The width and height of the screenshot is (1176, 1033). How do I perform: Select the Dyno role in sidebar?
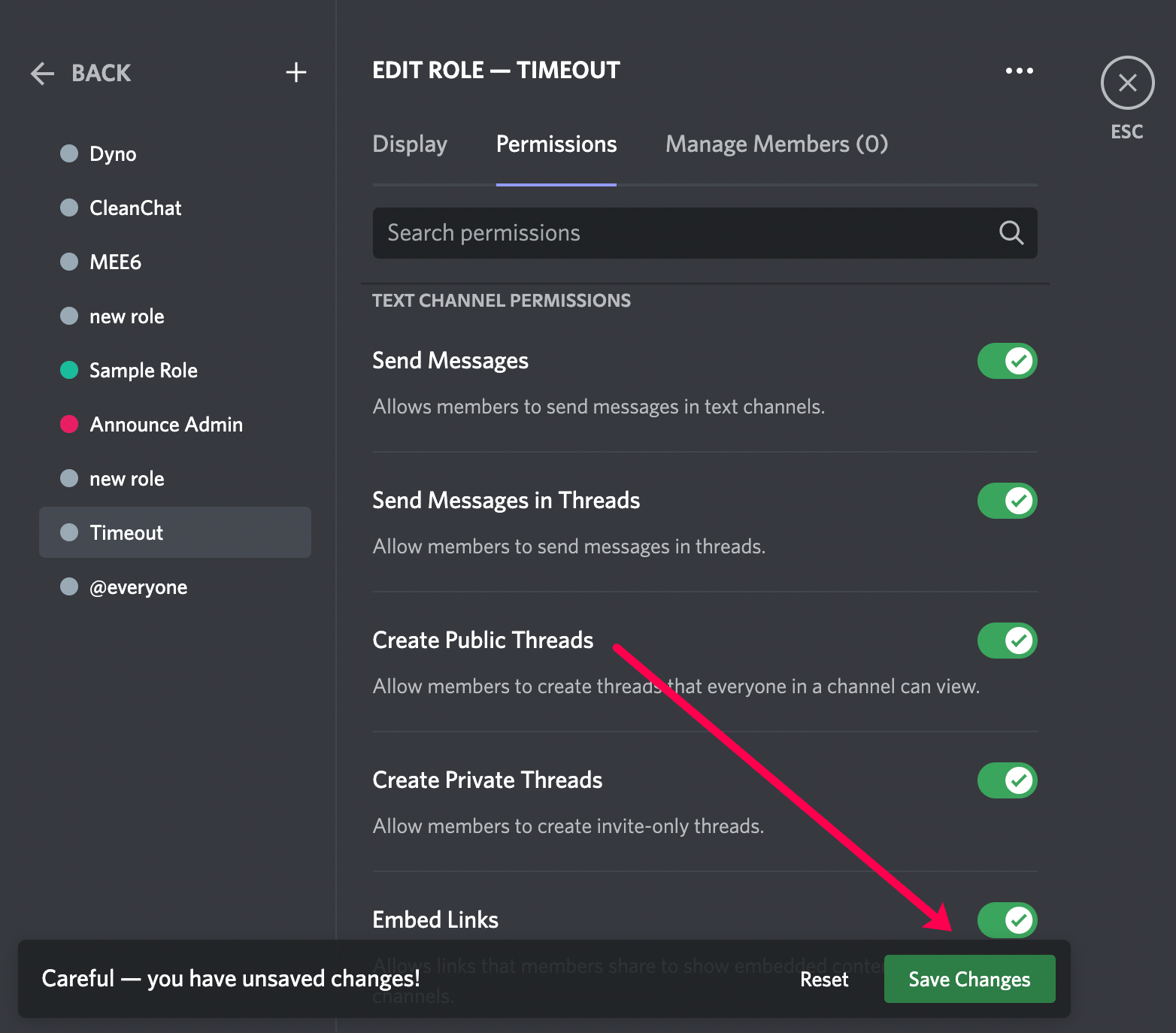[x=113, y=154]
